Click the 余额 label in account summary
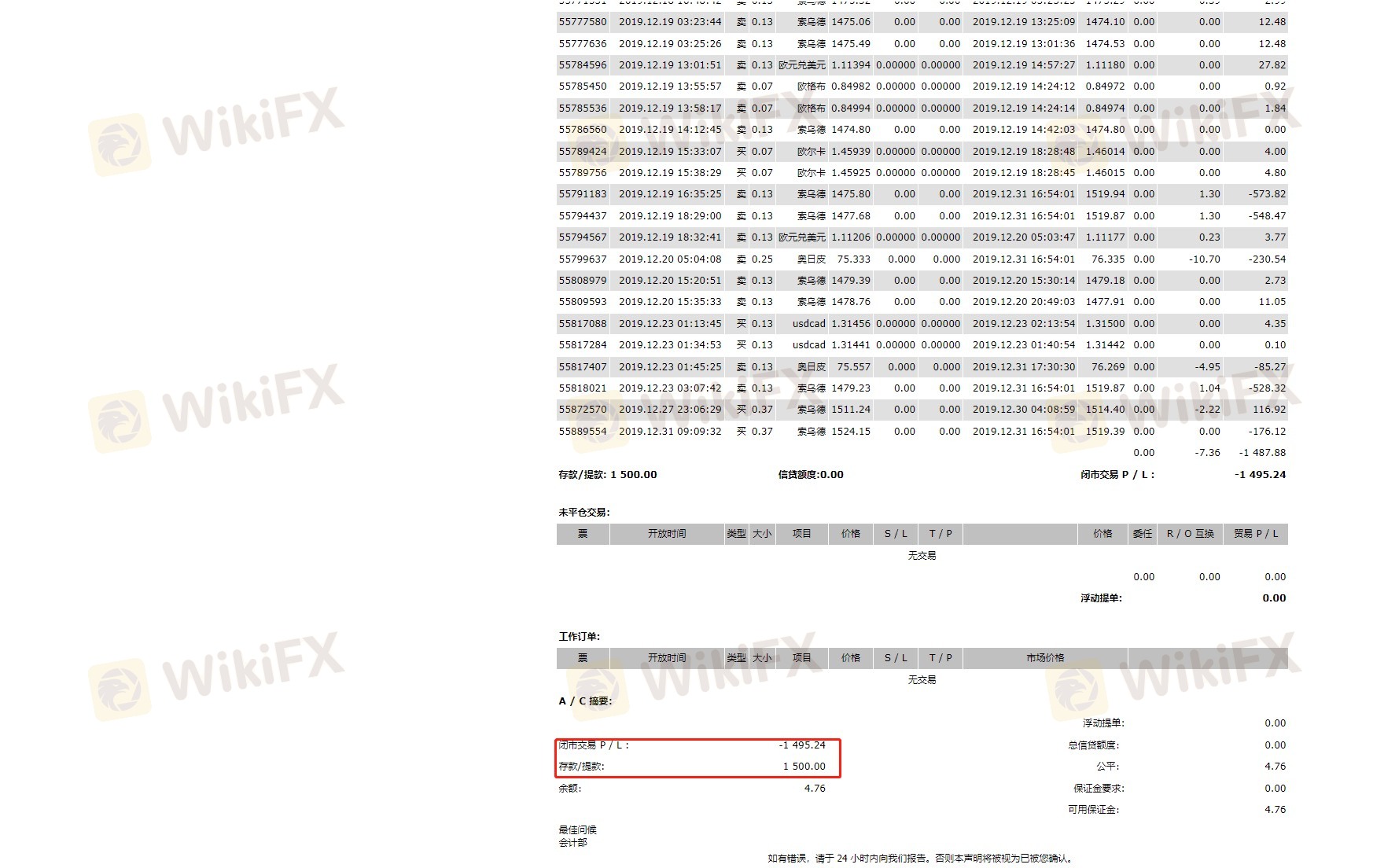 click(x=570, y=789)
